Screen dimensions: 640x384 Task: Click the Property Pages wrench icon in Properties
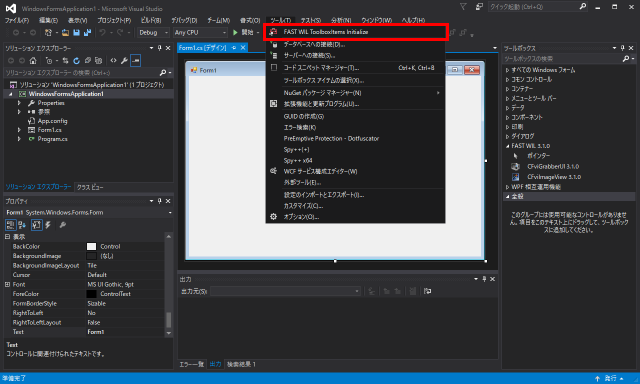coord(63,224)
